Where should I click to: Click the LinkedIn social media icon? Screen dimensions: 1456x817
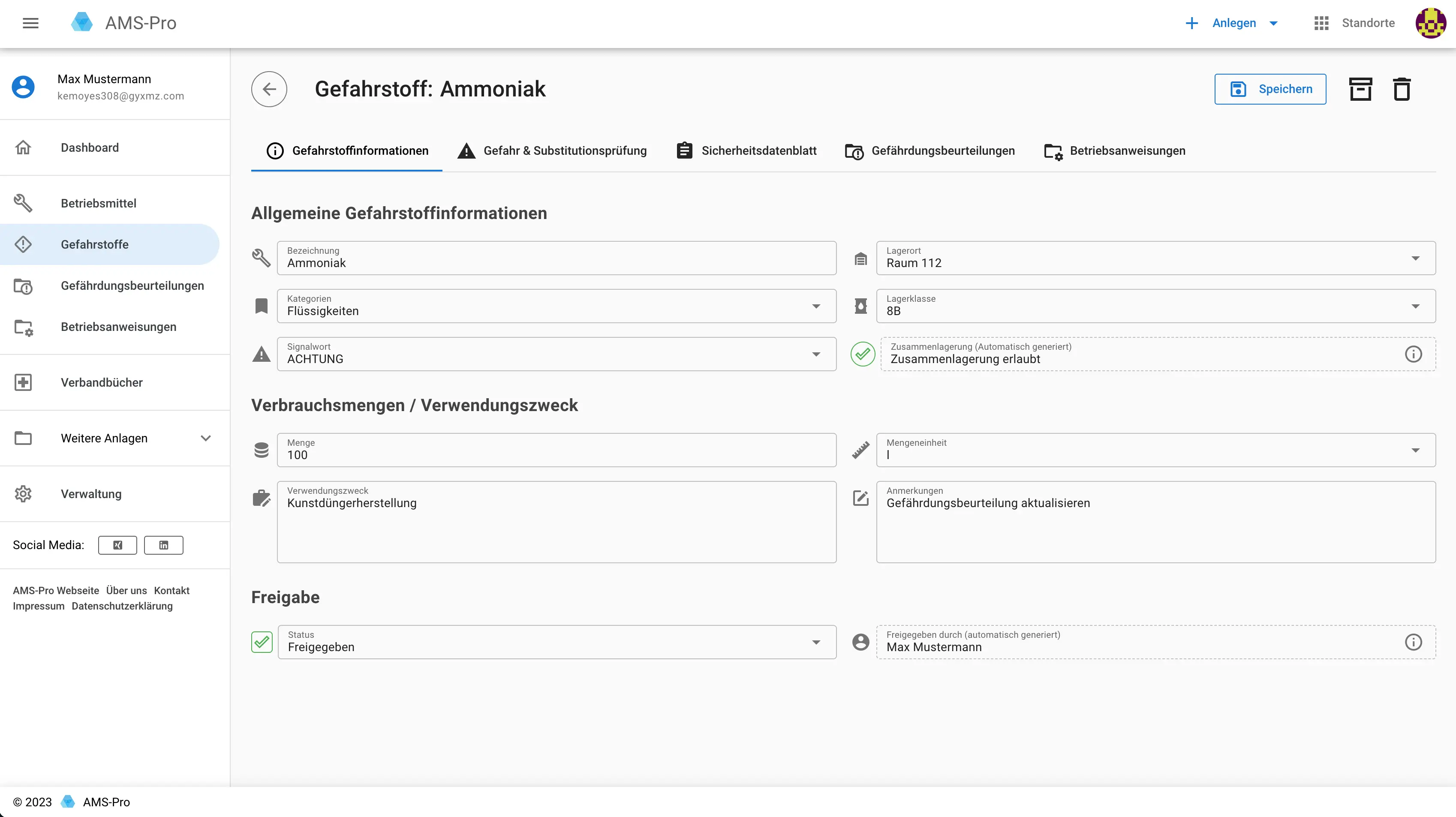(x=163, y=545)
